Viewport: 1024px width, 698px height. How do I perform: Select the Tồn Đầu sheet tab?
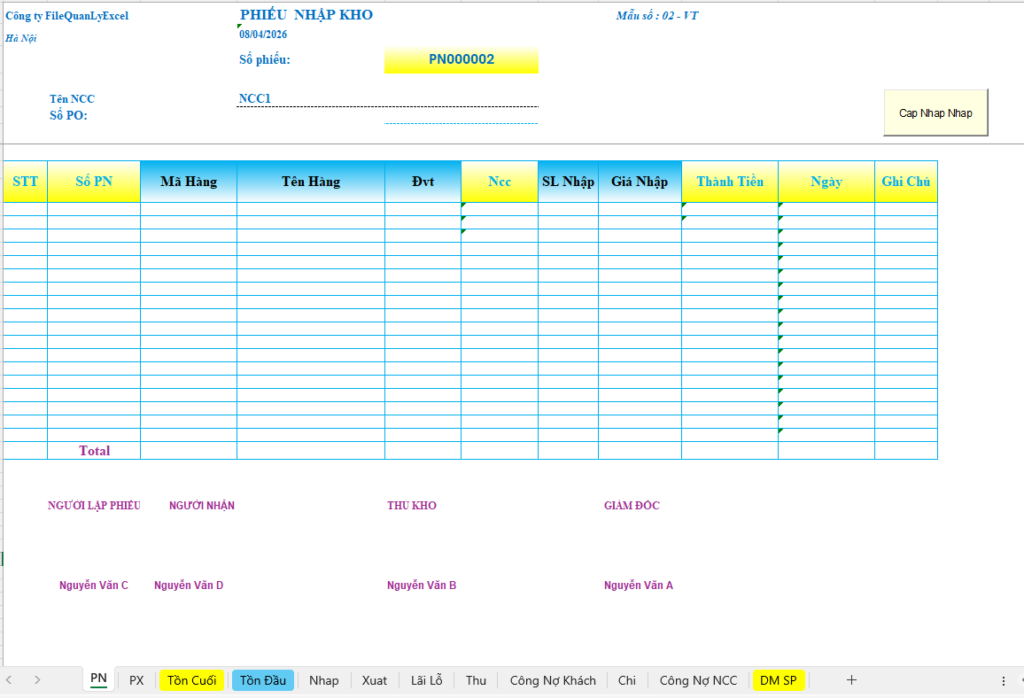pyautogui.click(x=263, y=680)
